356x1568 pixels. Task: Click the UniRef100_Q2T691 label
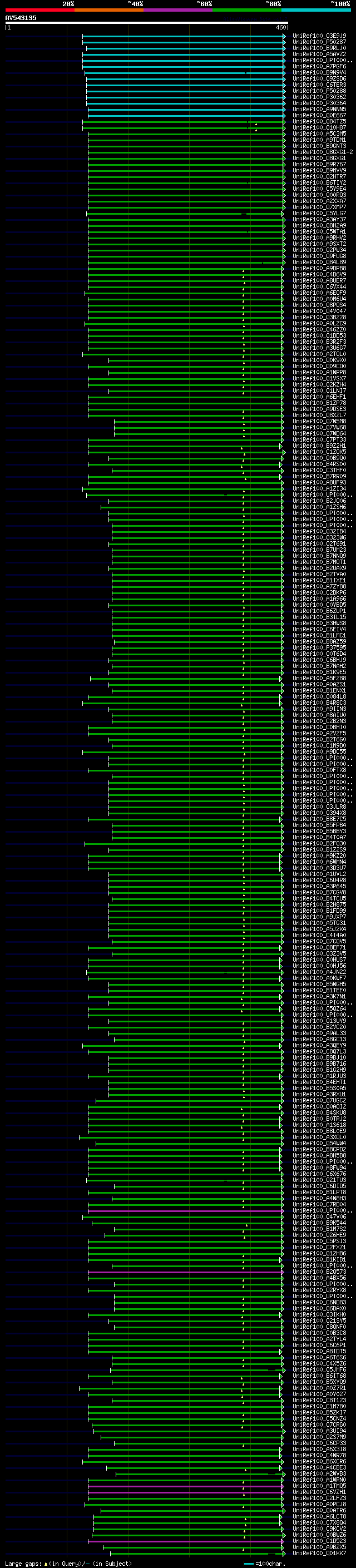[319, 543]
